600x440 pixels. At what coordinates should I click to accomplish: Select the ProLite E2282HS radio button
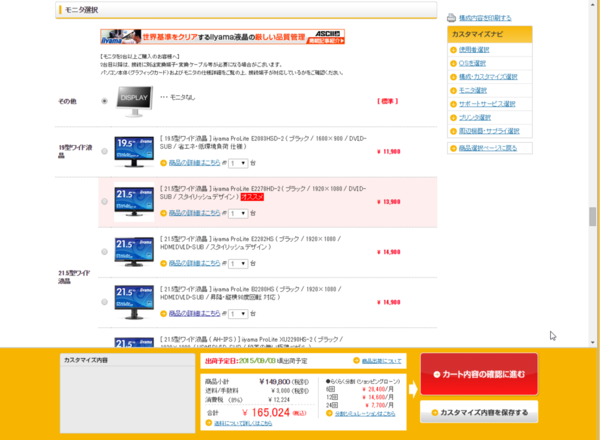(104, 252)
